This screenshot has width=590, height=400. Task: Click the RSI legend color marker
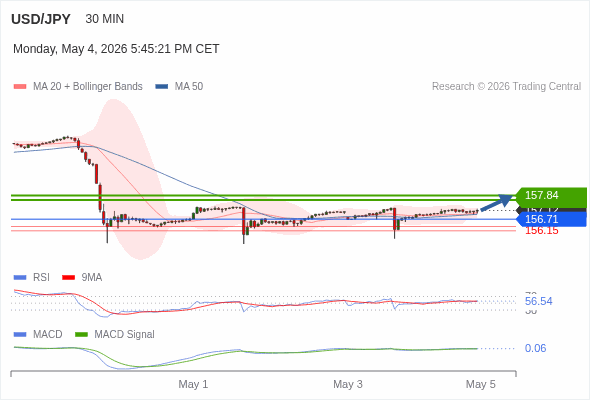(x=20, y=278)
